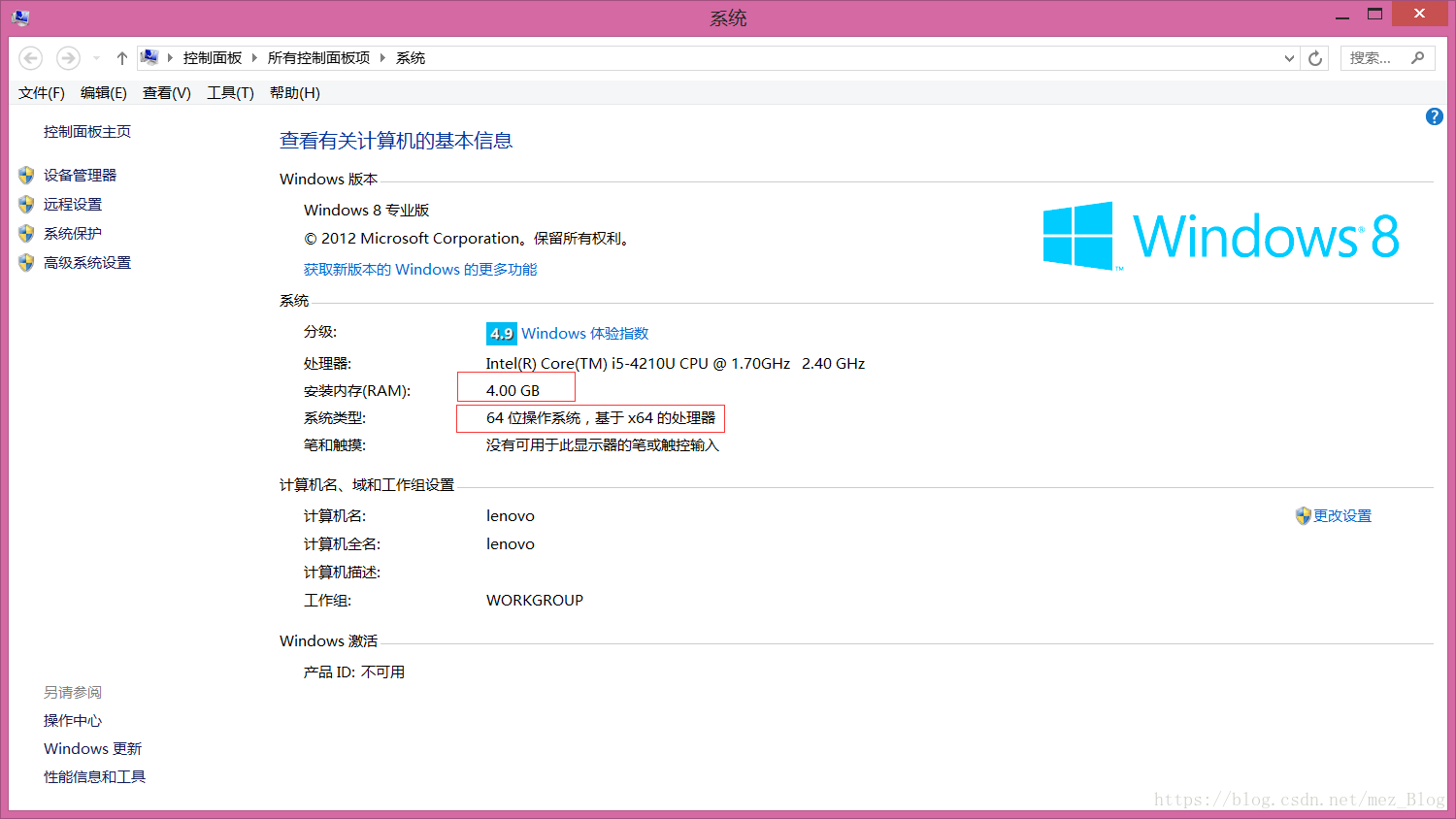Click the computer icon in the address bar
Viewport: 1456px width, 819px height.
pyautogui.click(x=149, y=57)
